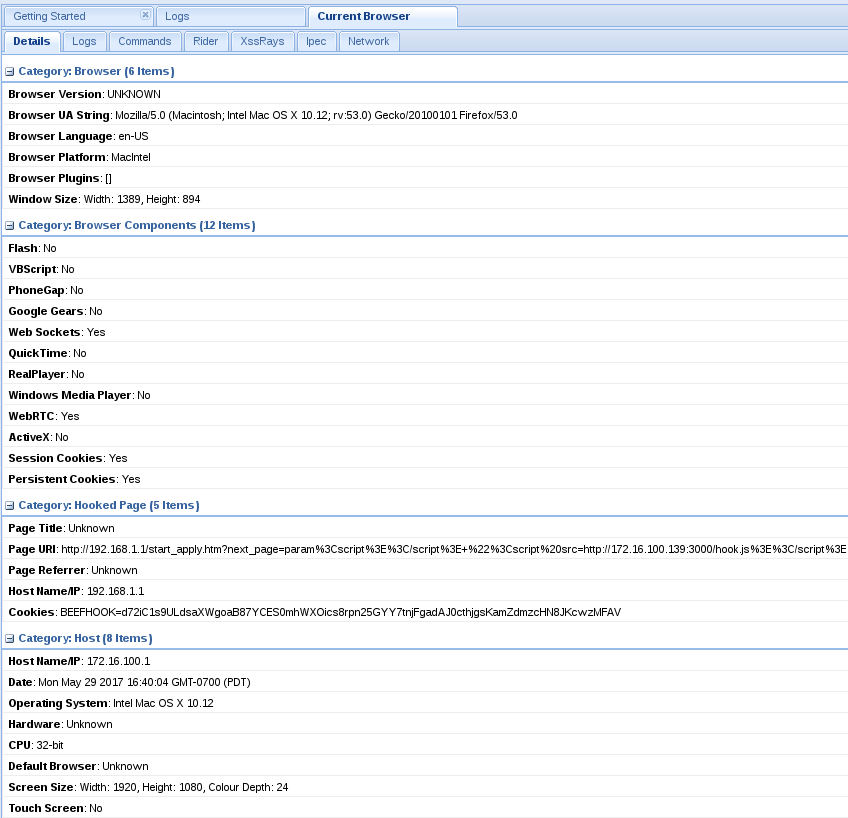848x818 pixels.
Task: Select the CPU: 32-bit row
Action: click(x=425, y=746)
